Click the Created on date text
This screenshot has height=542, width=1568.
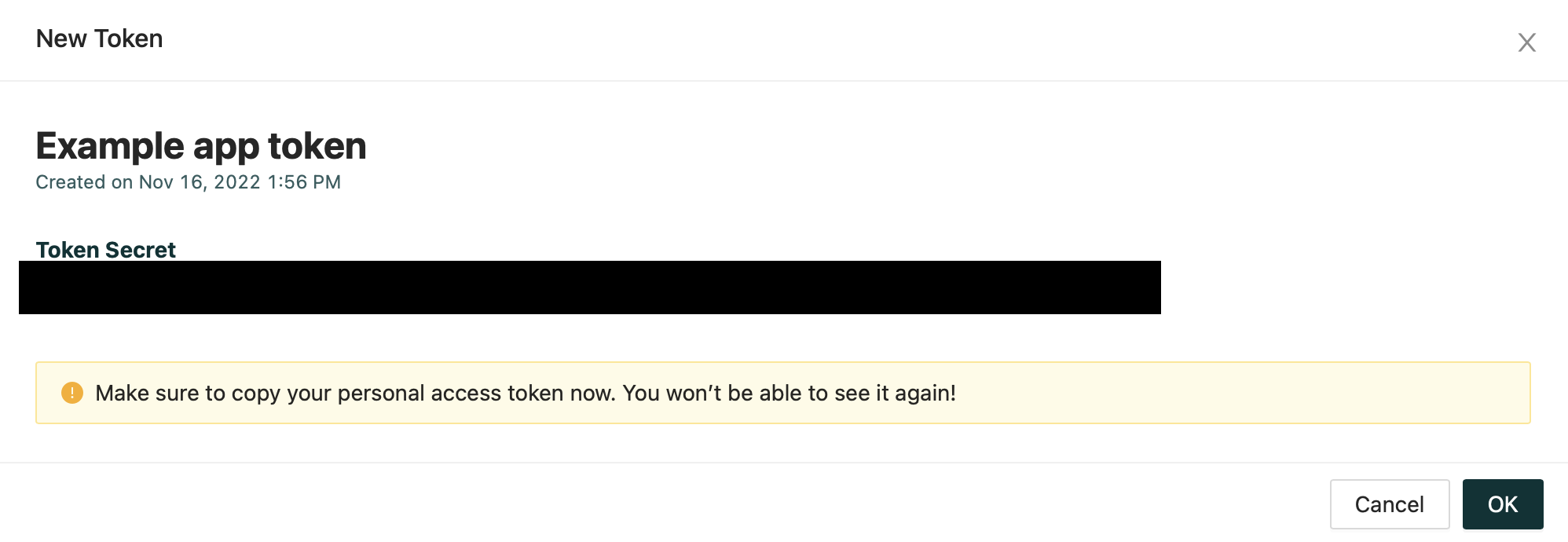point(189,182)
